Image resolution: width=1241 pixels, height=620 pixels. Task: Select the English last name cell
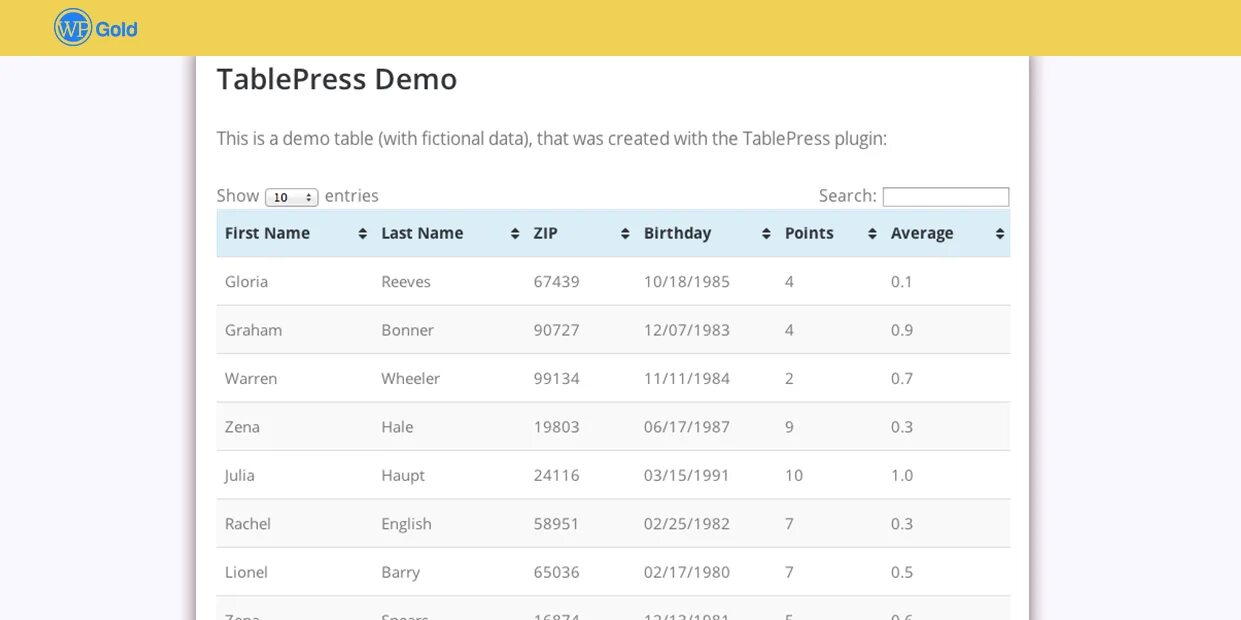(406, 524)
